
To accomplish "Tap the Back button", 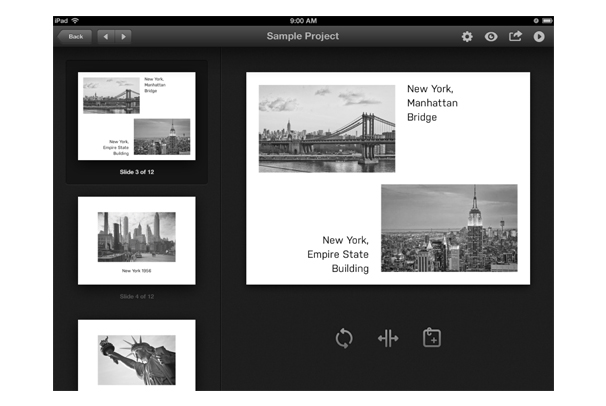I will (x=74, y=37).
